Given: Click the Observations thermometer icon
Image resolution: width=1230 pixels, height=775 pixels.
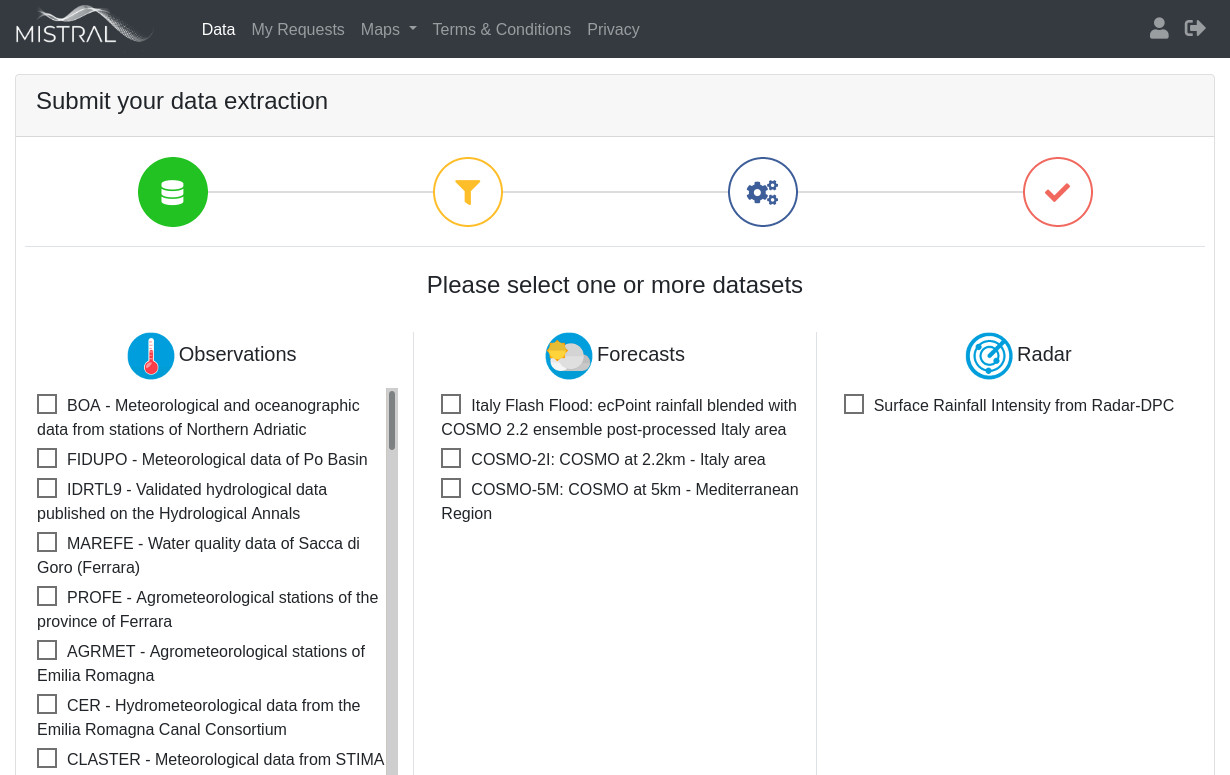Looking at the screenshot, I should (151, 356).
